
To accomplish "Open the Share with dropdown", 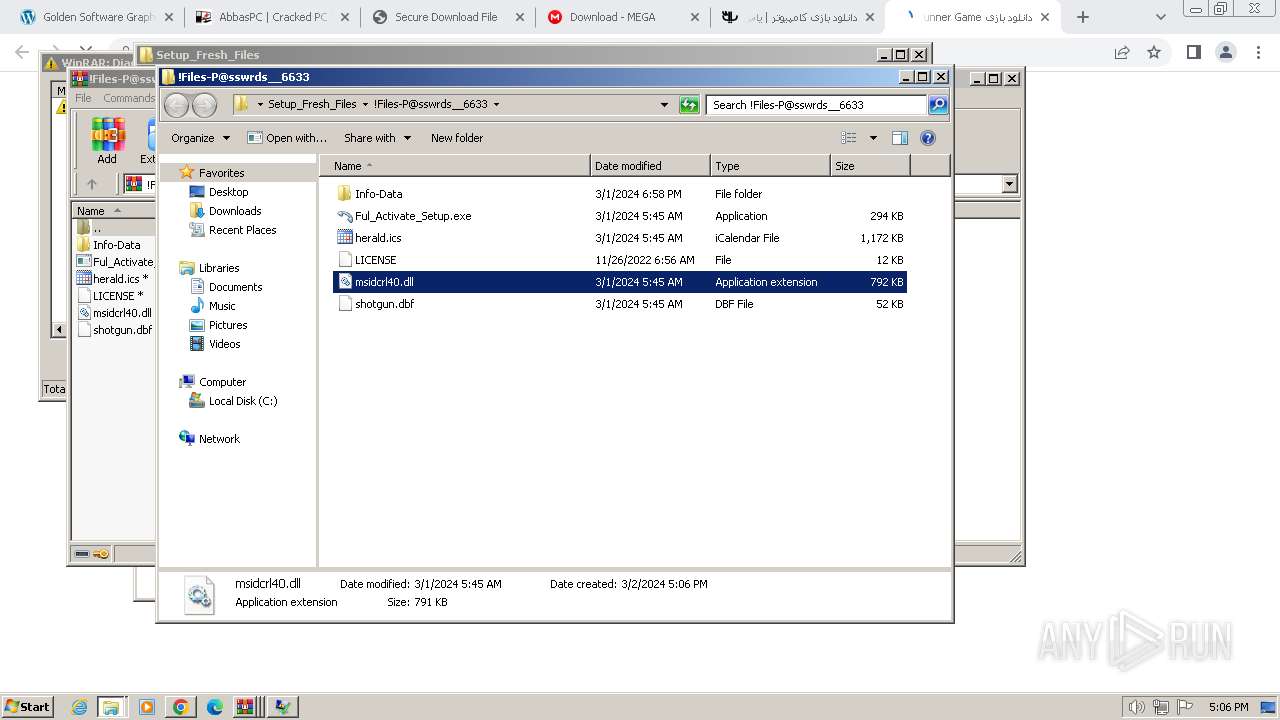I will (x=377, y=138).
